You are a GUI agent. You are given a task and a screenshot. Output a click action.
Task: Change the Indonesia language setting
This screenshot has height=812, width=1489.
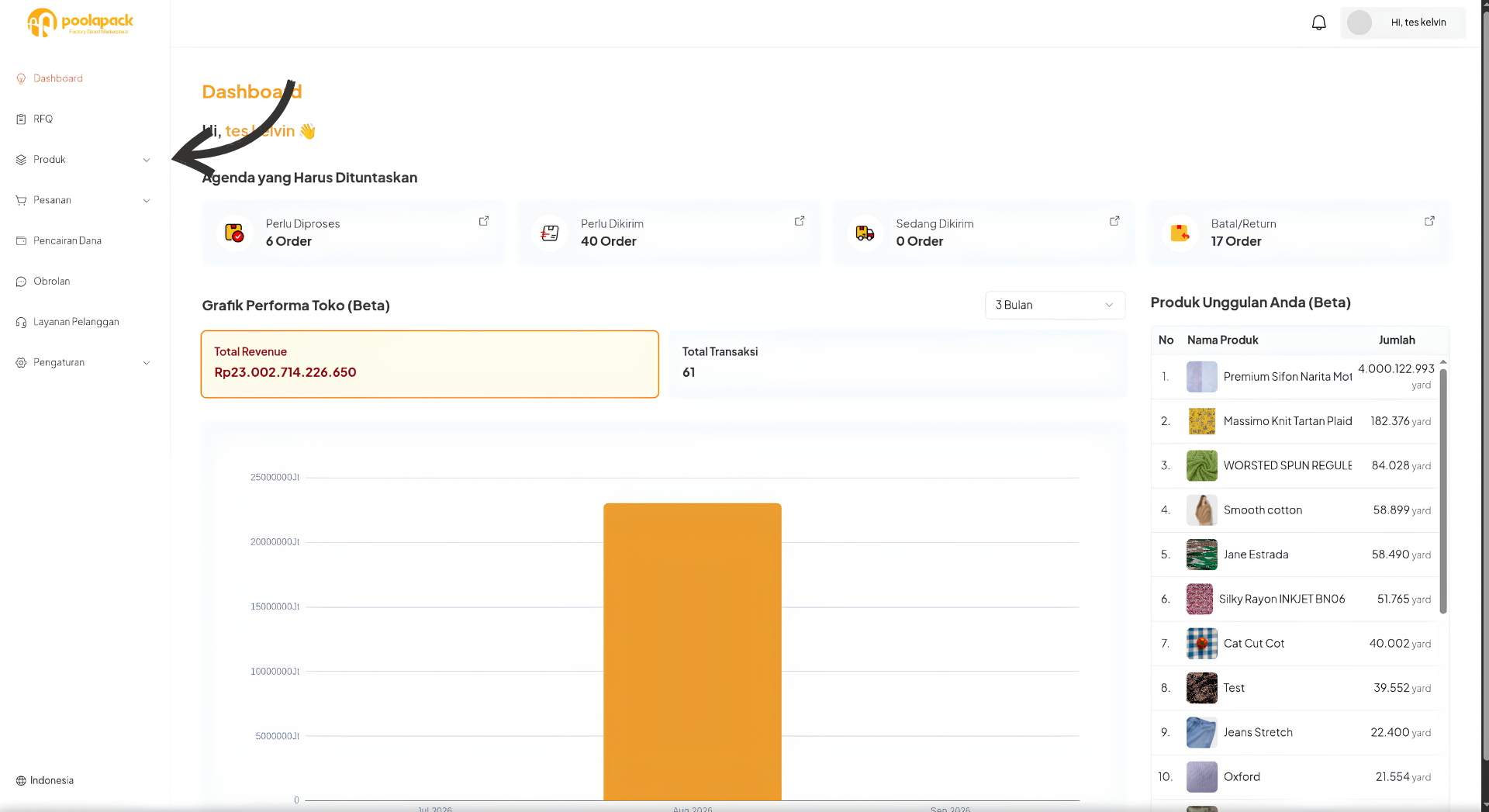click(x=45, y=781)
